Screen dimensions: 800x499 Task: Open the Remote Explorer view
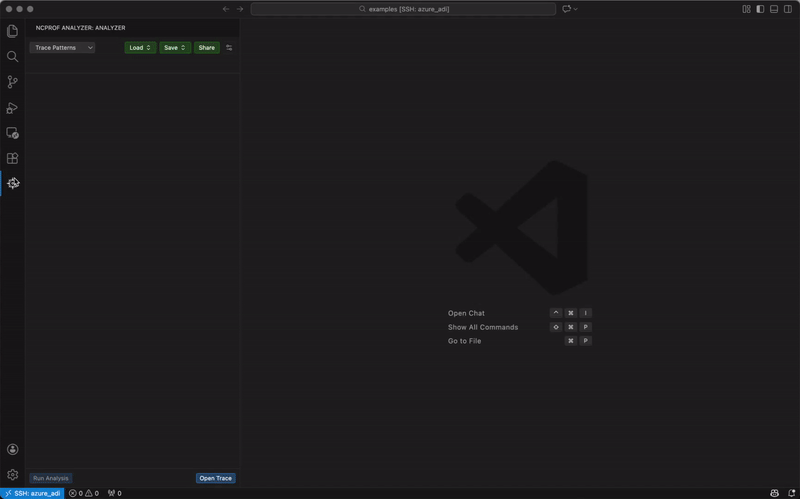(x=13, y=133)
